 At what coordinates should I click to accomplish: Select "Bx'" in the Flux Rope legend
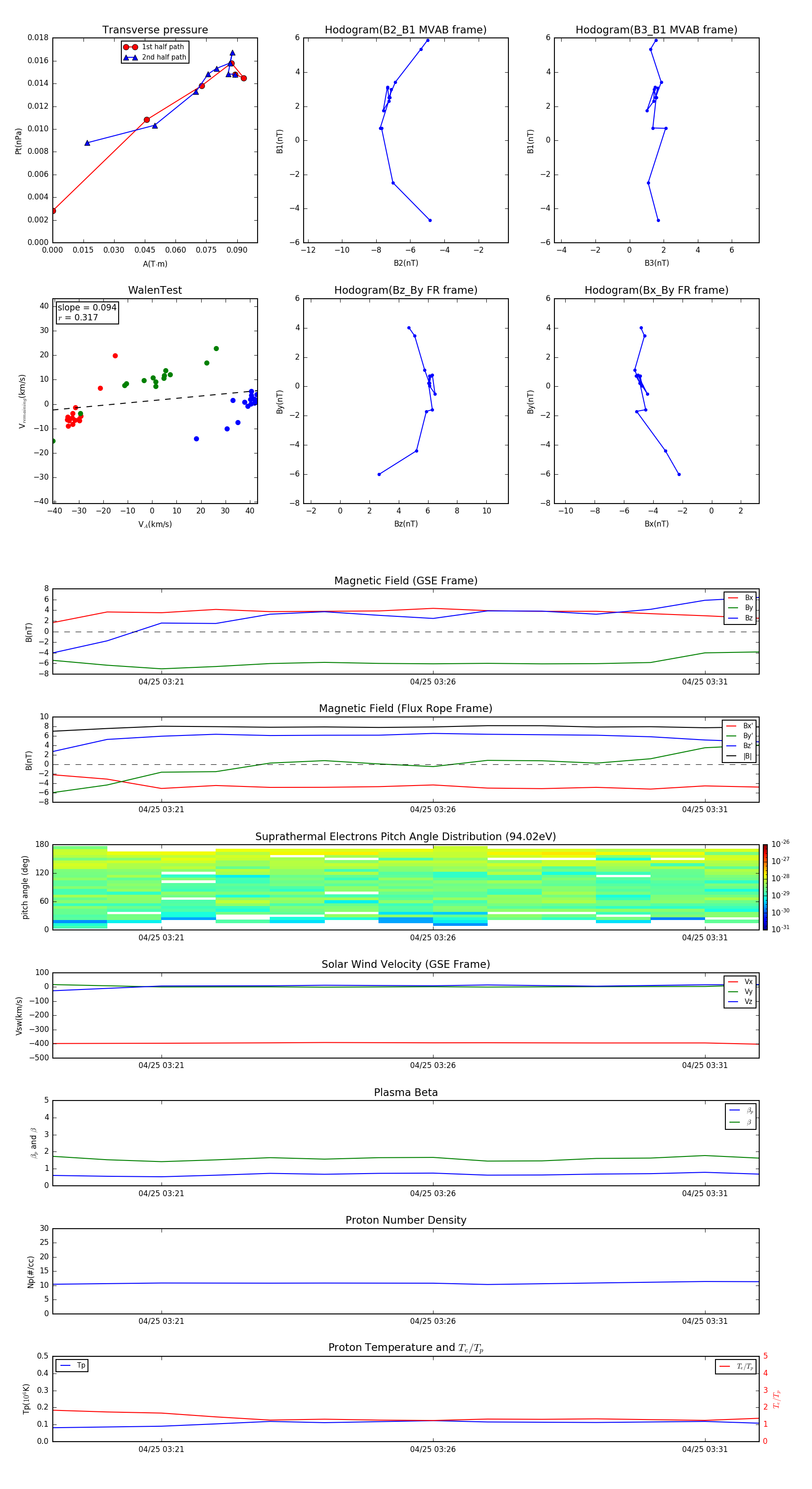point(740,726)
